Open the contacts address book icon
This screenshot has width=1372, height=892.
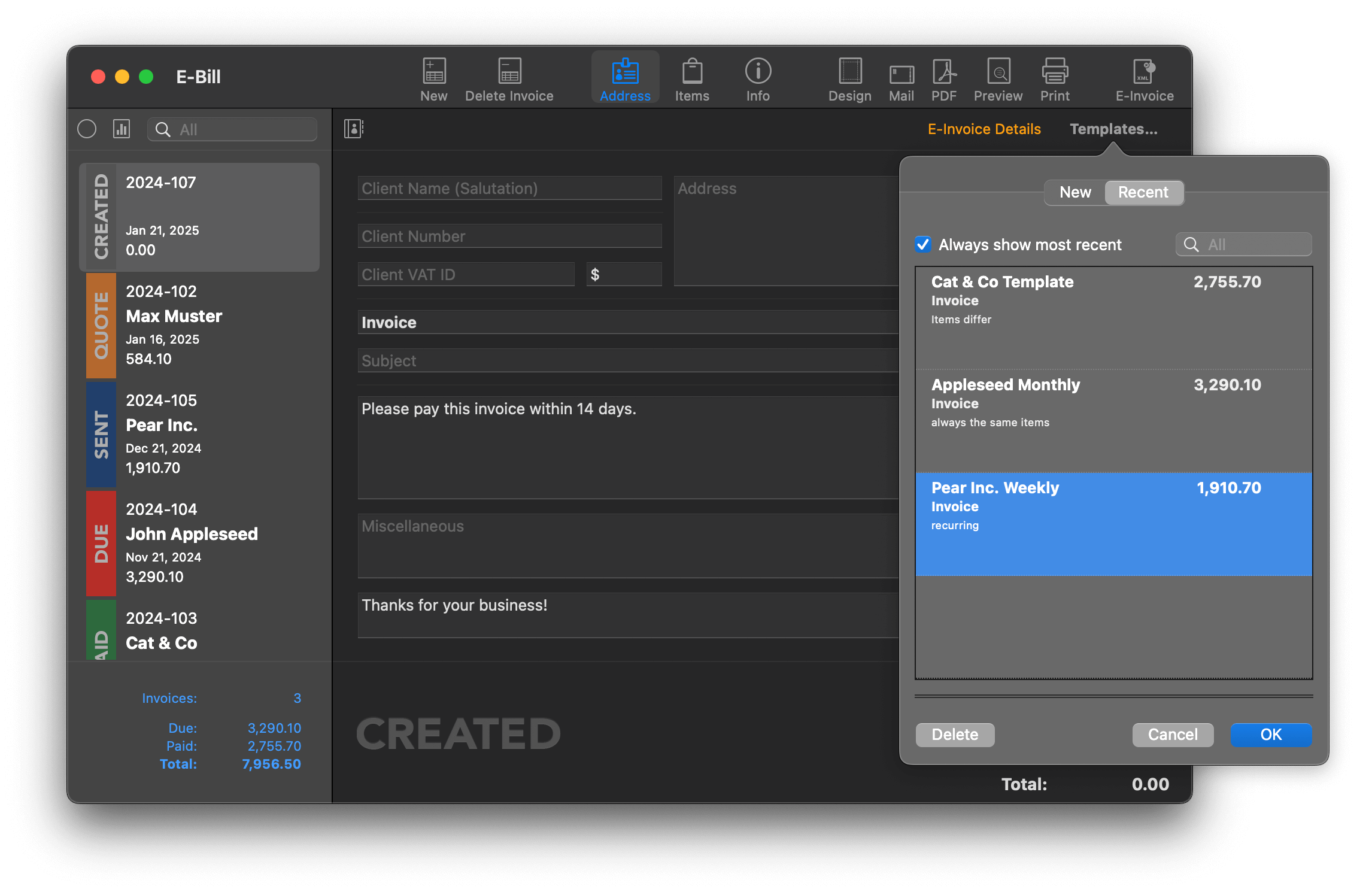(353, 129)
